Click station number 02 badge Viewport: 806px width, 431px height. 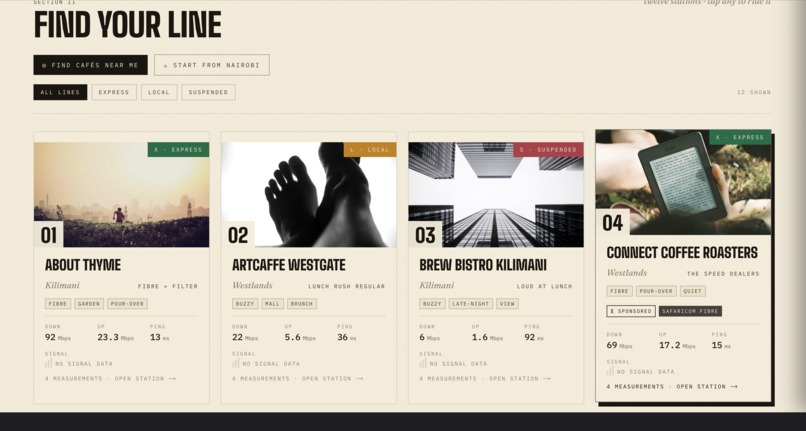pyautogui.click(x=238, y=235)
